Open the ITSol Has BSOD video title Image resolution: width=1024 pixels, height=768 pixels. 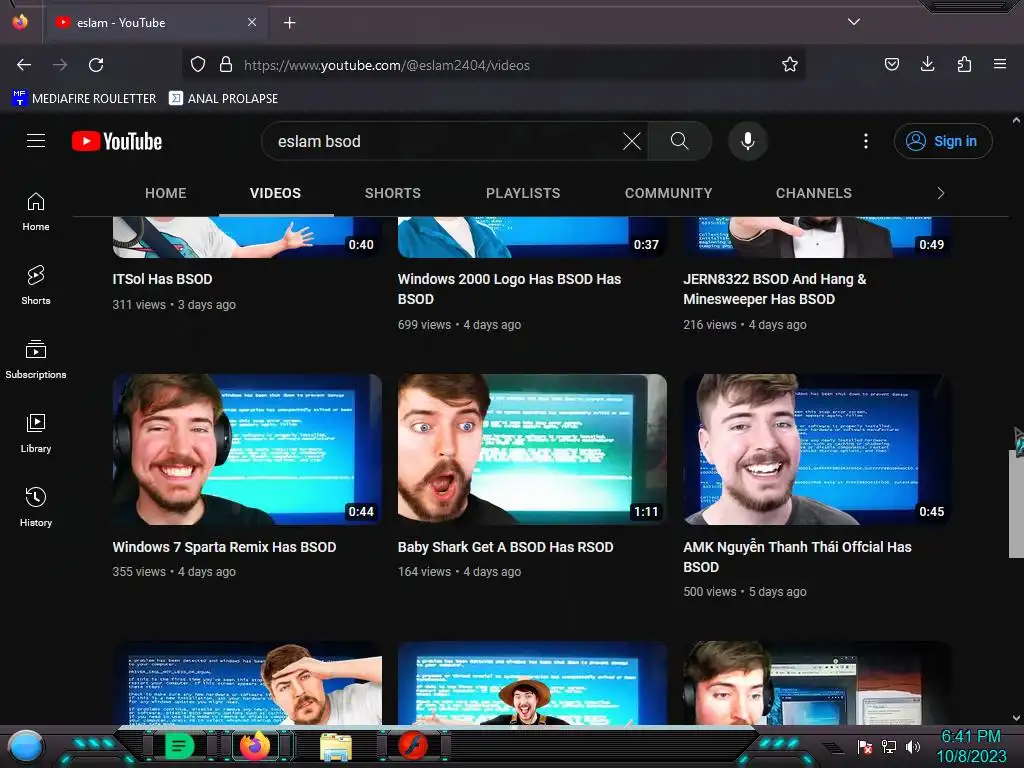pyautogui.click(x=163, y=279)
